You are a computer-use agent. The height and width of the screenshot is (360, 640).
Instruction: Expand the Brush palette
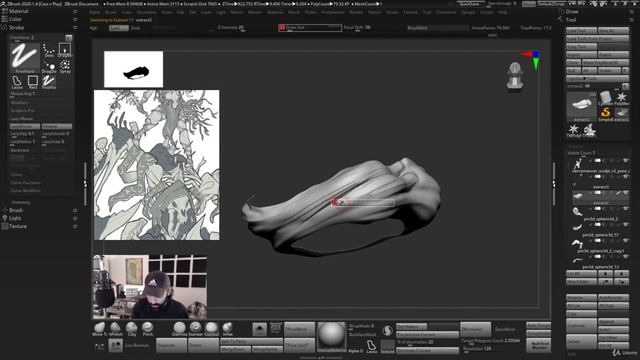point(16,210)
